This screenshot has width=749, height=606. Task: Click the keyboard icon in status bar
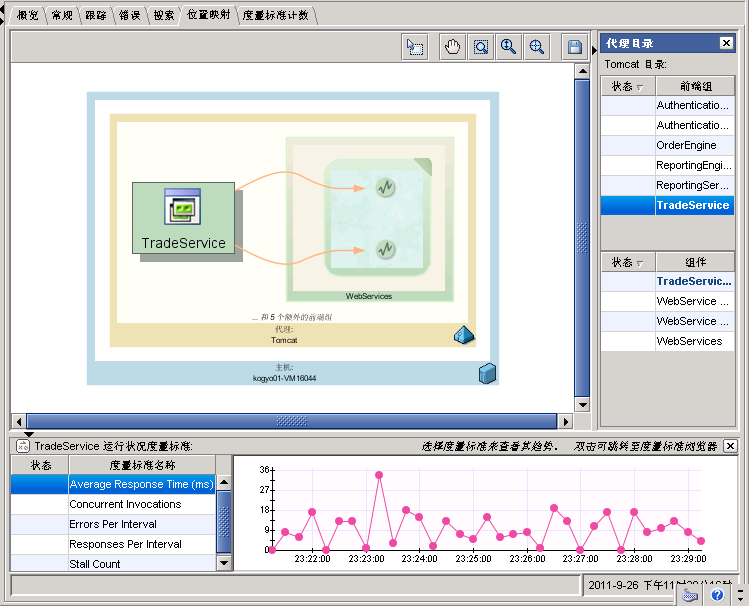689,595
